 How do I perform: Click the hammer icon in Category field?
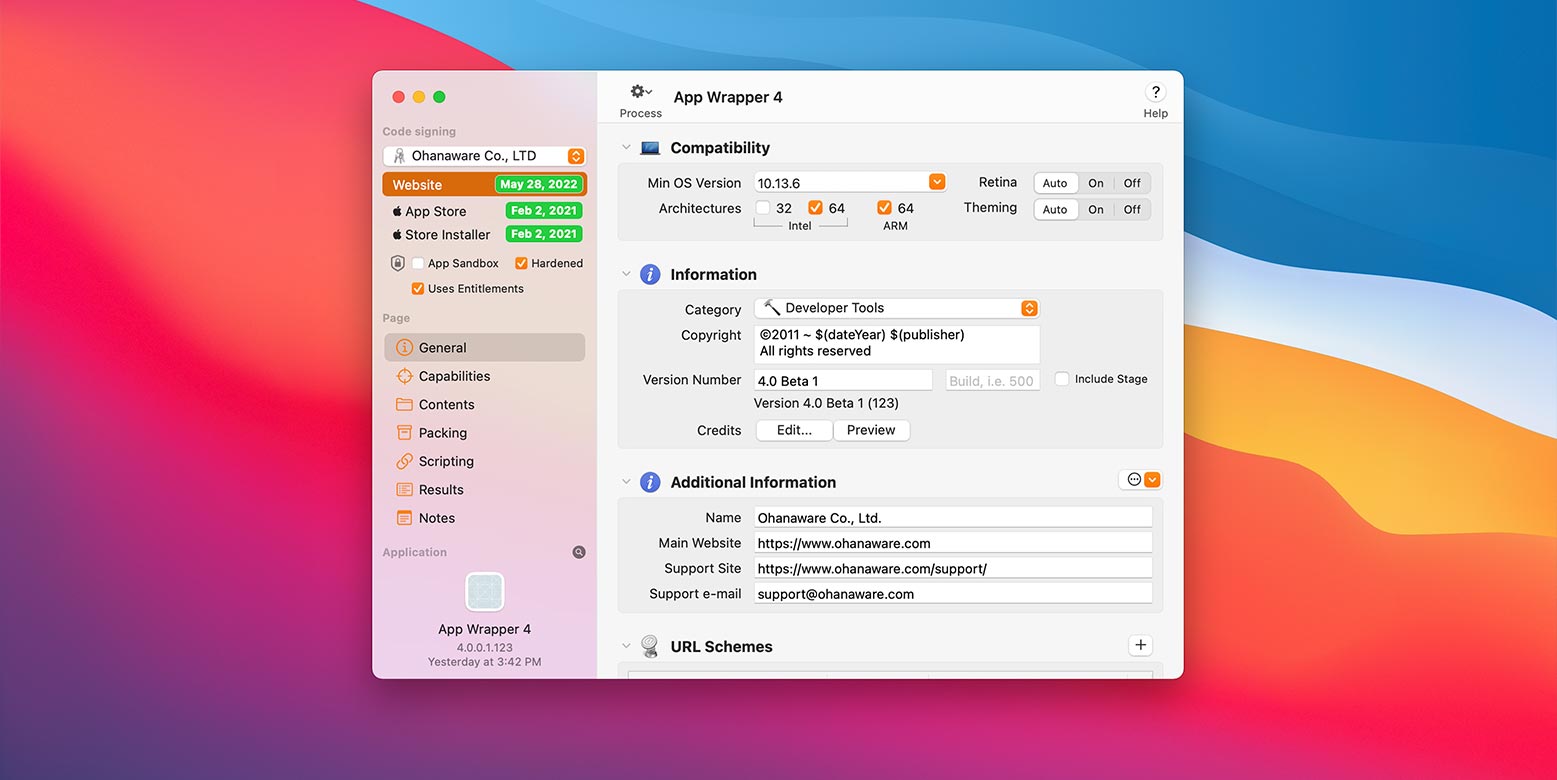(x=772, y=307)
